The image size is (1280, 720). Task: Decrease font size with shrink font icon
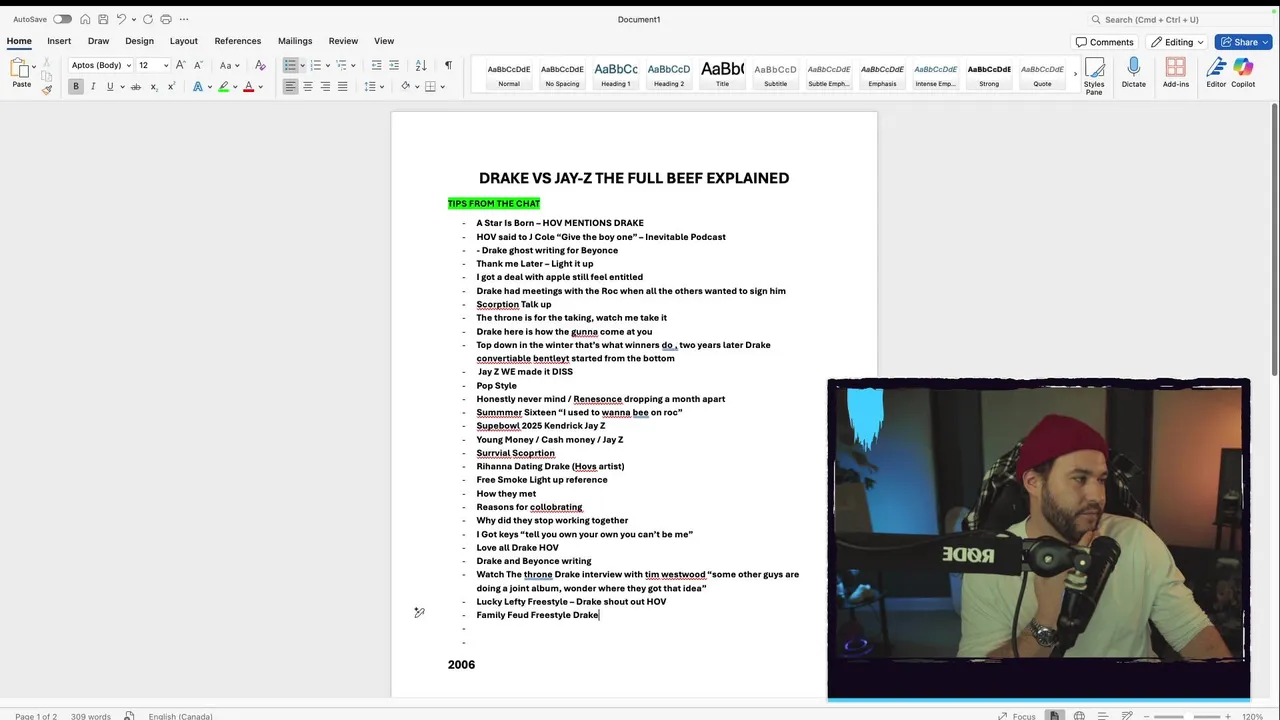(197, 65)
